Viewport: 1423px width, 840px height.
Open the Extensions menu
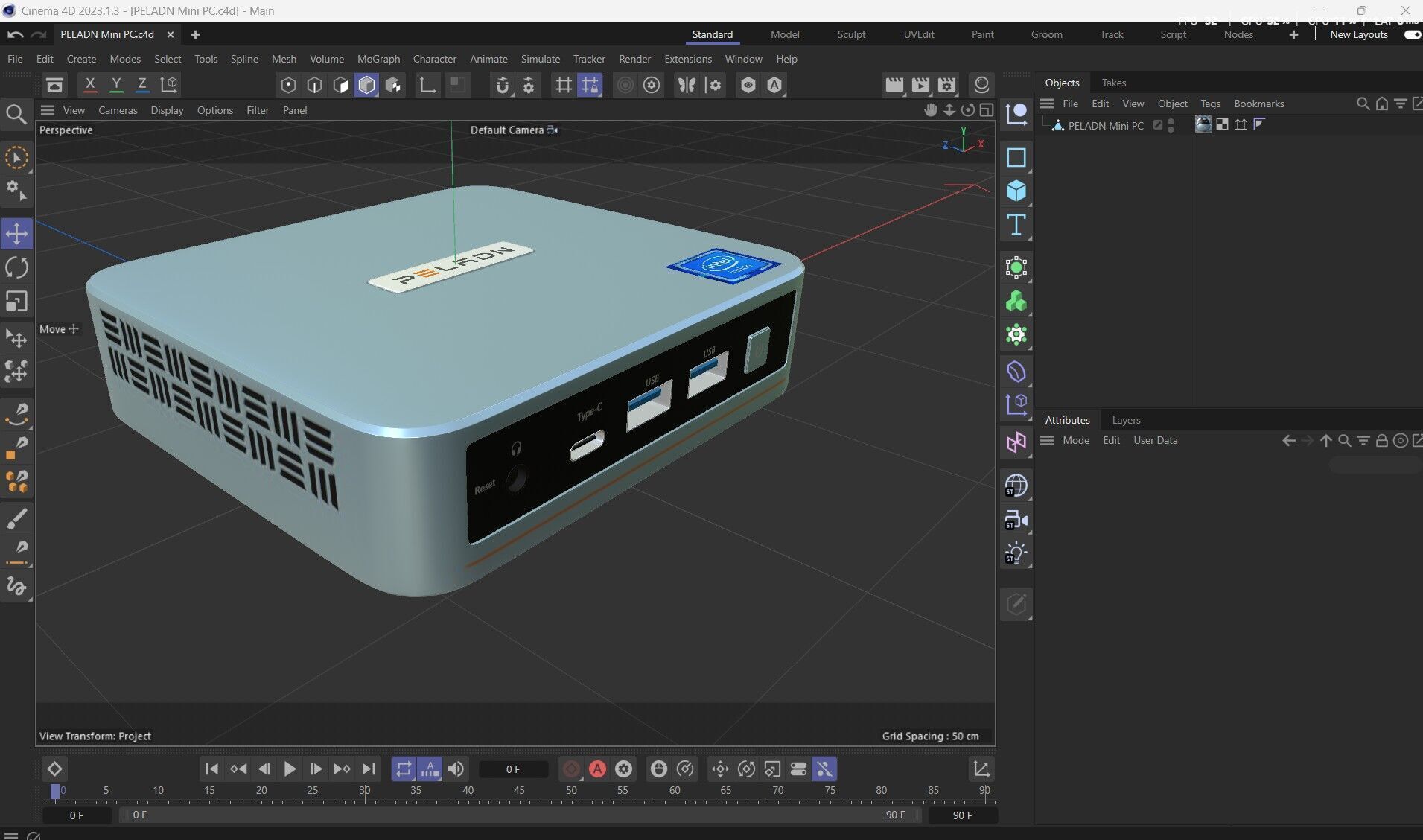(687, 59)
